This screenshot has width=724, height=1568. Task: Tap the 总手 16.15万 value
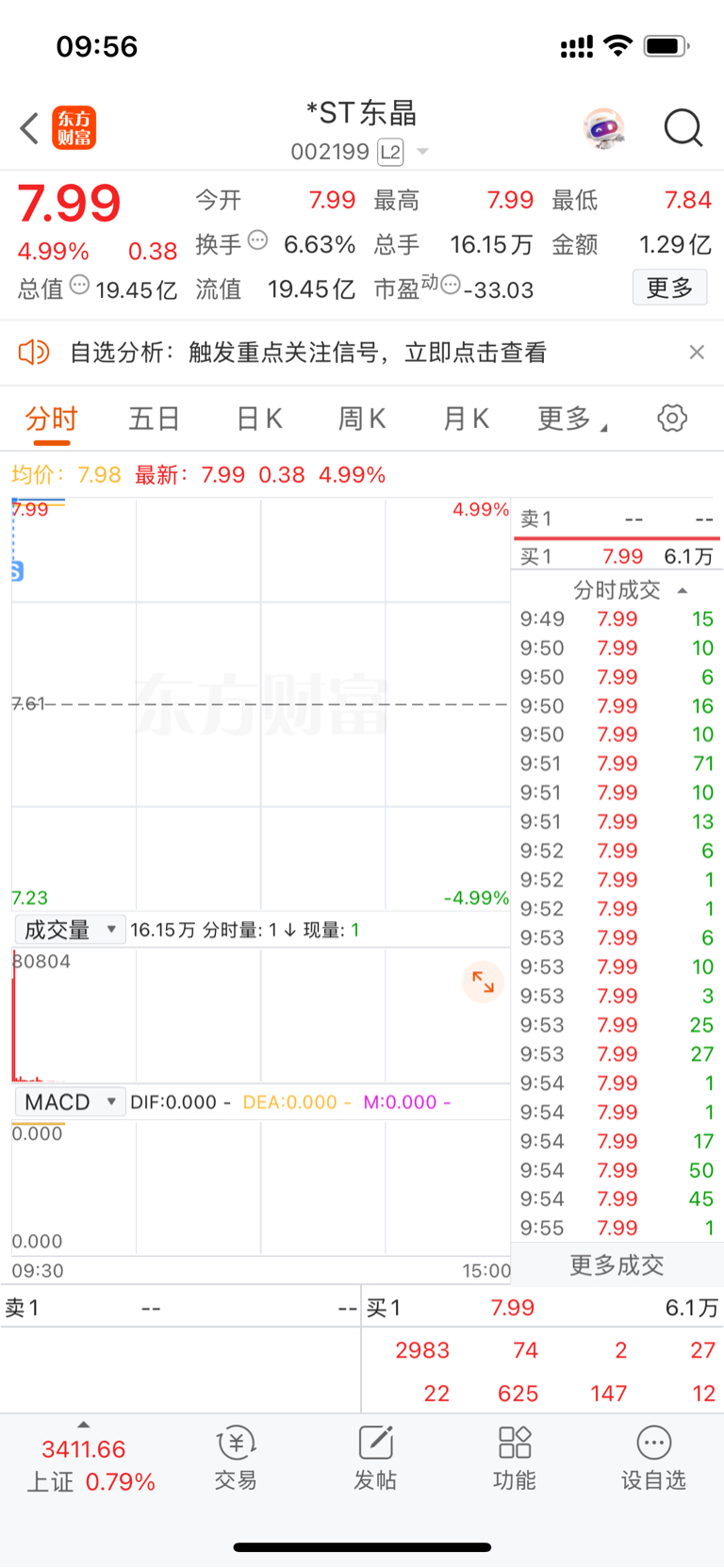490,244
